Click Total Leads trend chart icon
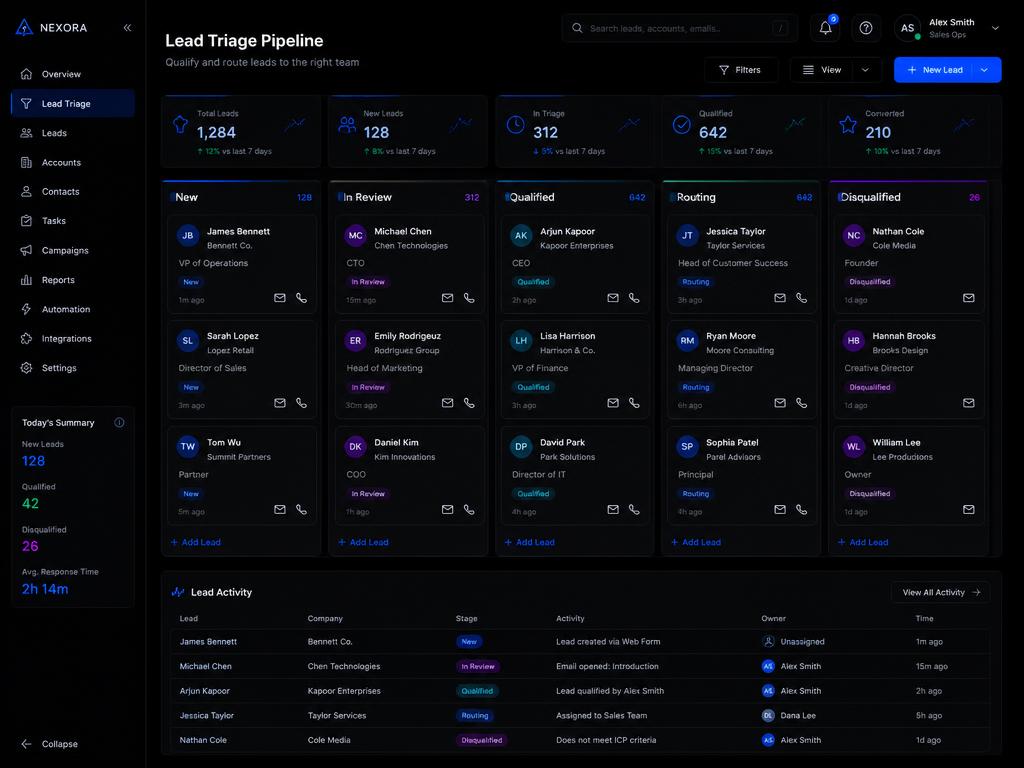1024x768 pixels. point(295,123)
